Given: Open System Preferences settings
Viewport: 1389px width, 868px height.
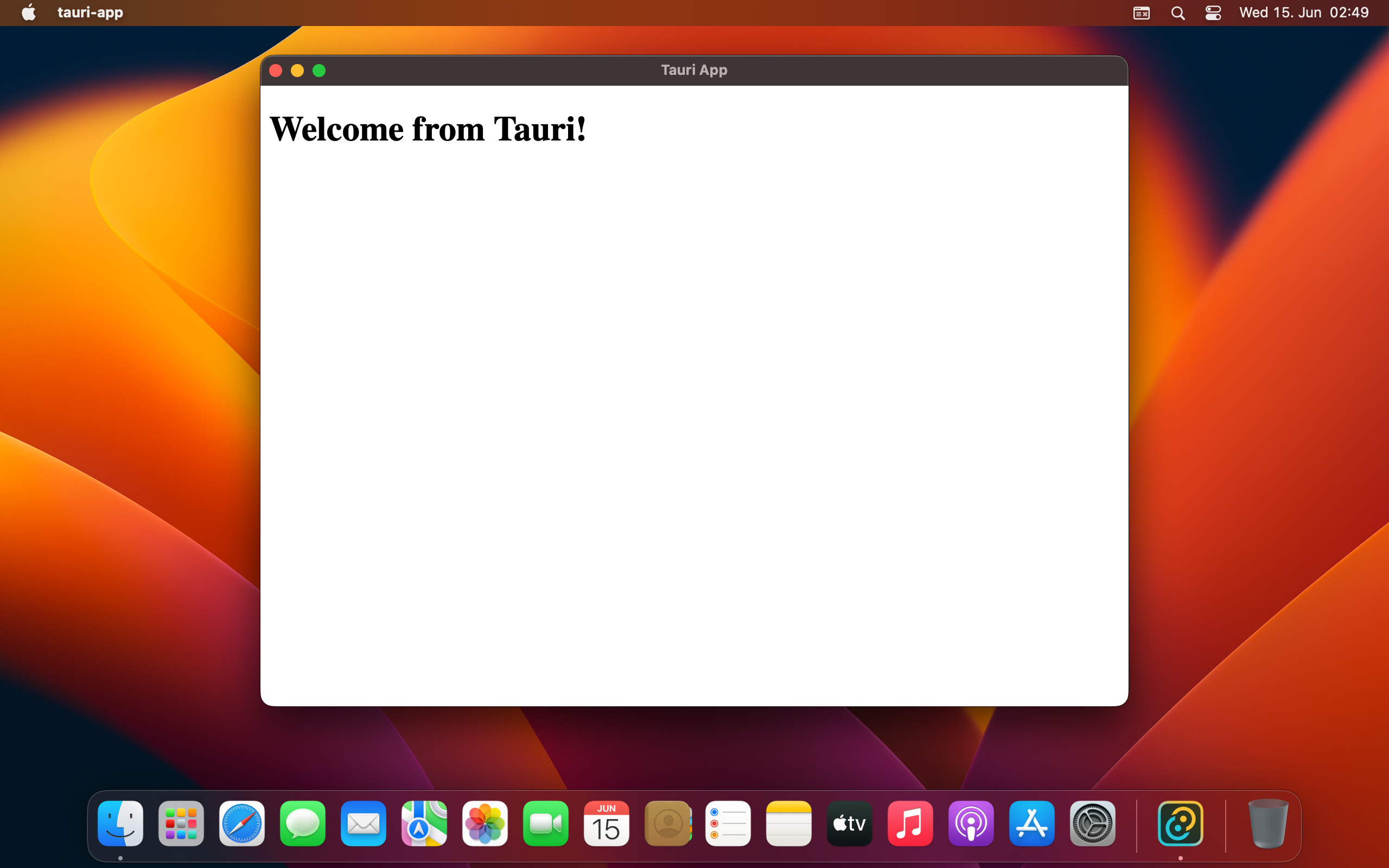Looking at the screenshot, I should pyautogui.click(x=1091, y=824).
